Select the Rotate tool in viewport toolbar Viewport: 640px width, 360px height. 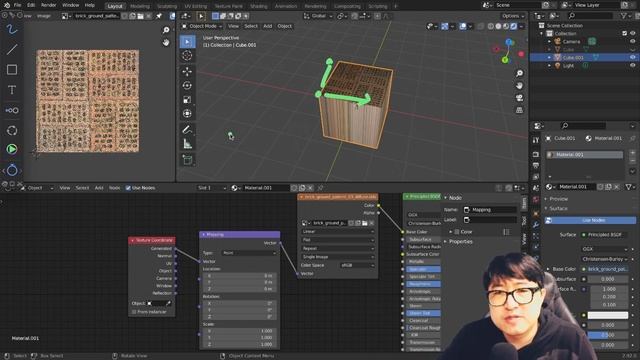pos(187,86)
